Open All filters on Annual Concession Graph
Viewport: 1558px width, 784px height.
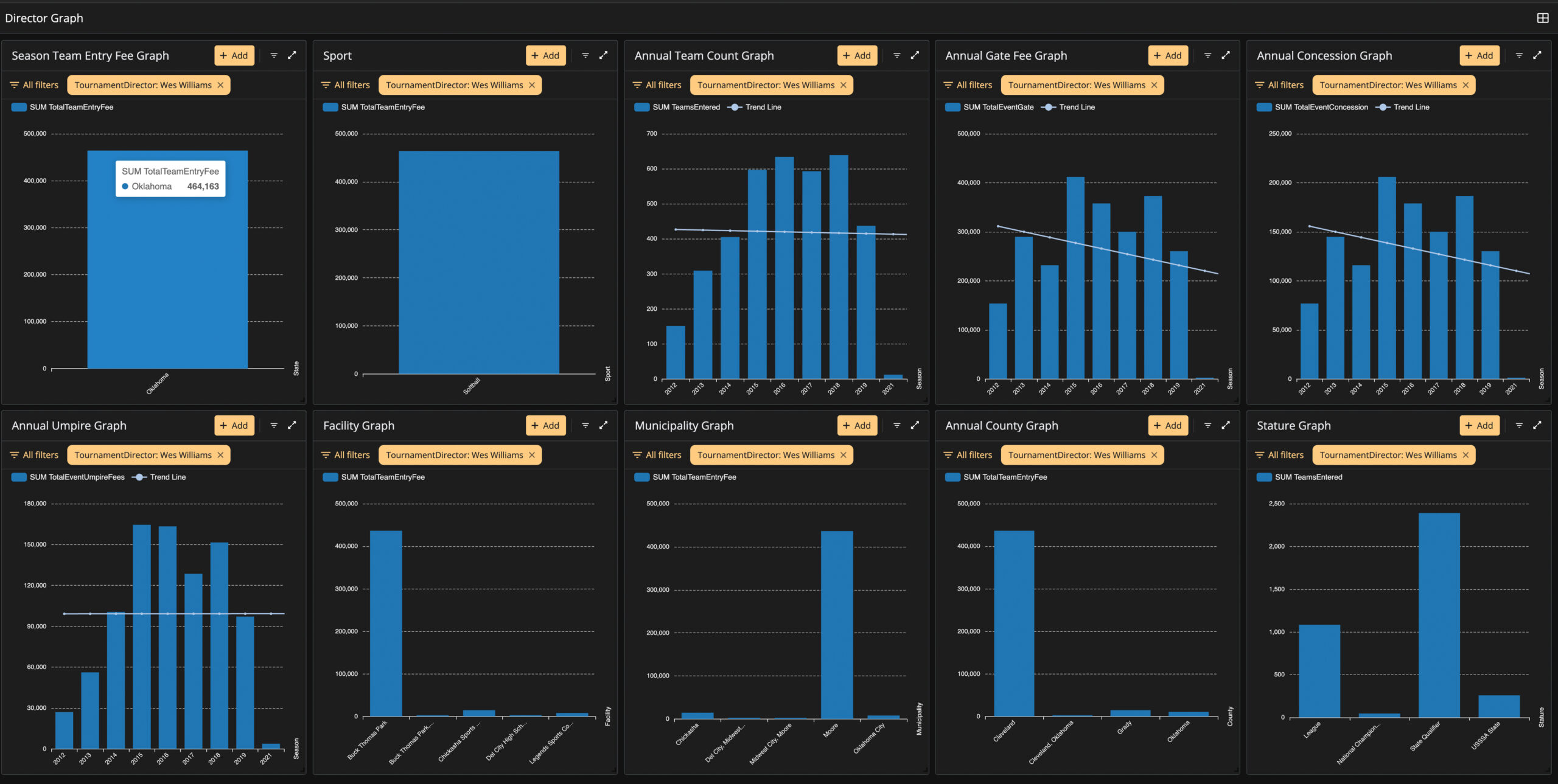[x=1280, y=85]
